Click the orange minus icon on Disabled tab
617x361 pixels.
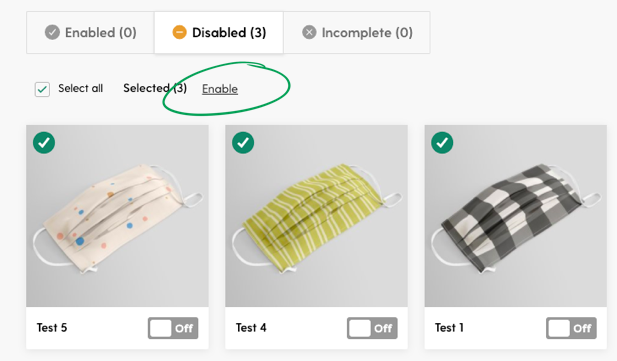(x=179, y=32)
